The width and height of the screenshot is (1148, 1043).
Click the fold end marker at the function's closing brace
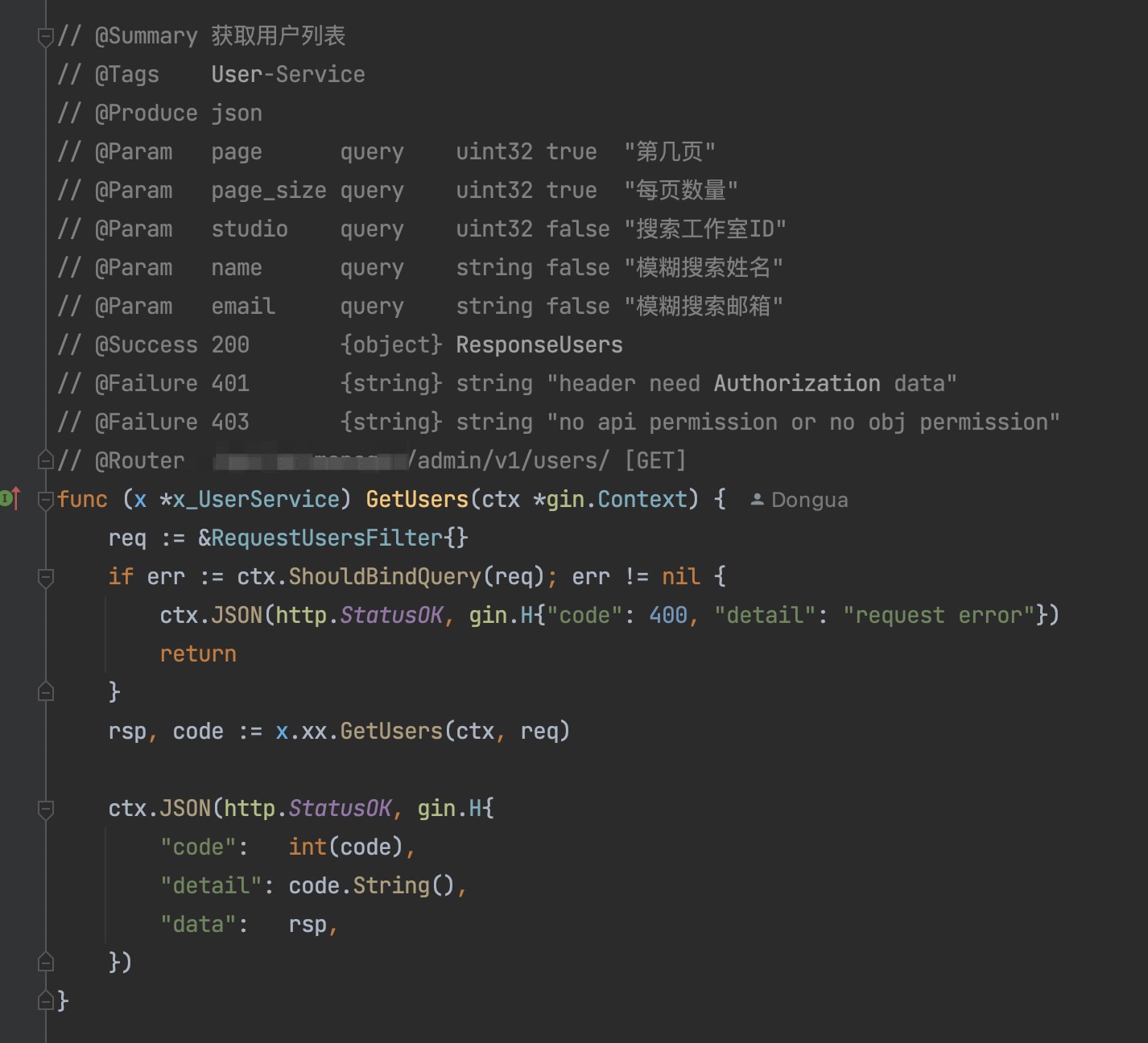point(46,1001)
